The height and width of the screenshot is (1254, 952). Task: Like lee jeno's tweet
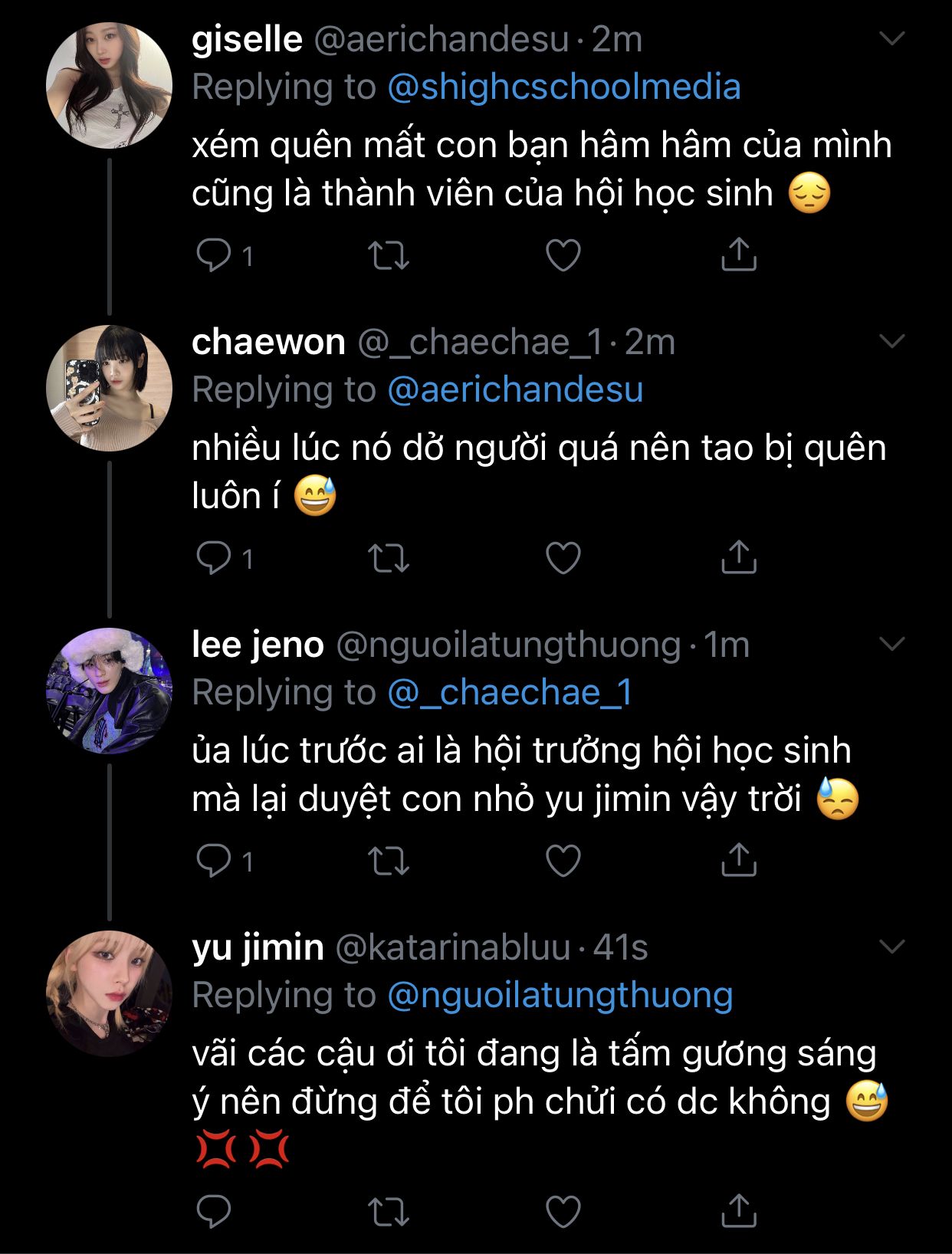tap(563, 860)
